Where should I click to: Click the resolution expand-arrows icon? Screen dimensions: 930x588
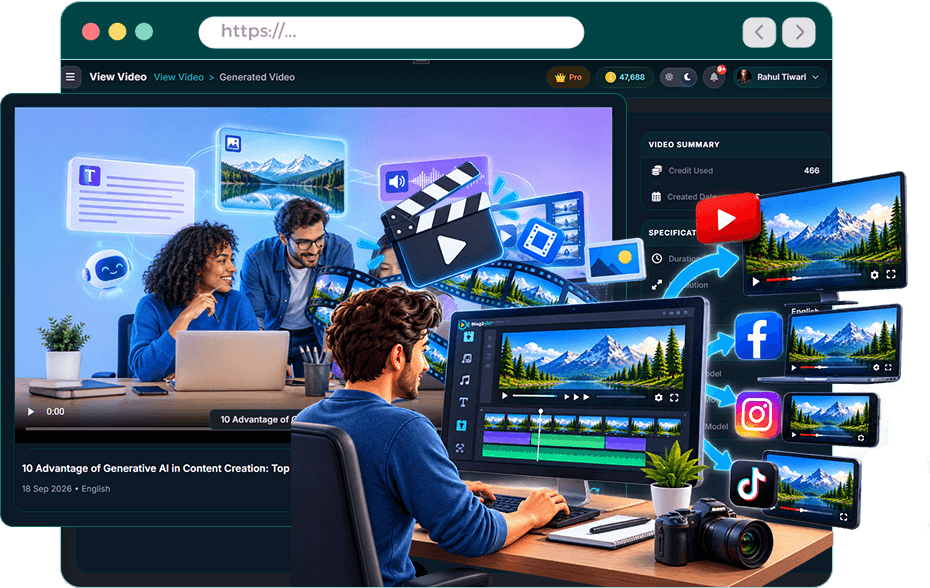coord(657,285)
